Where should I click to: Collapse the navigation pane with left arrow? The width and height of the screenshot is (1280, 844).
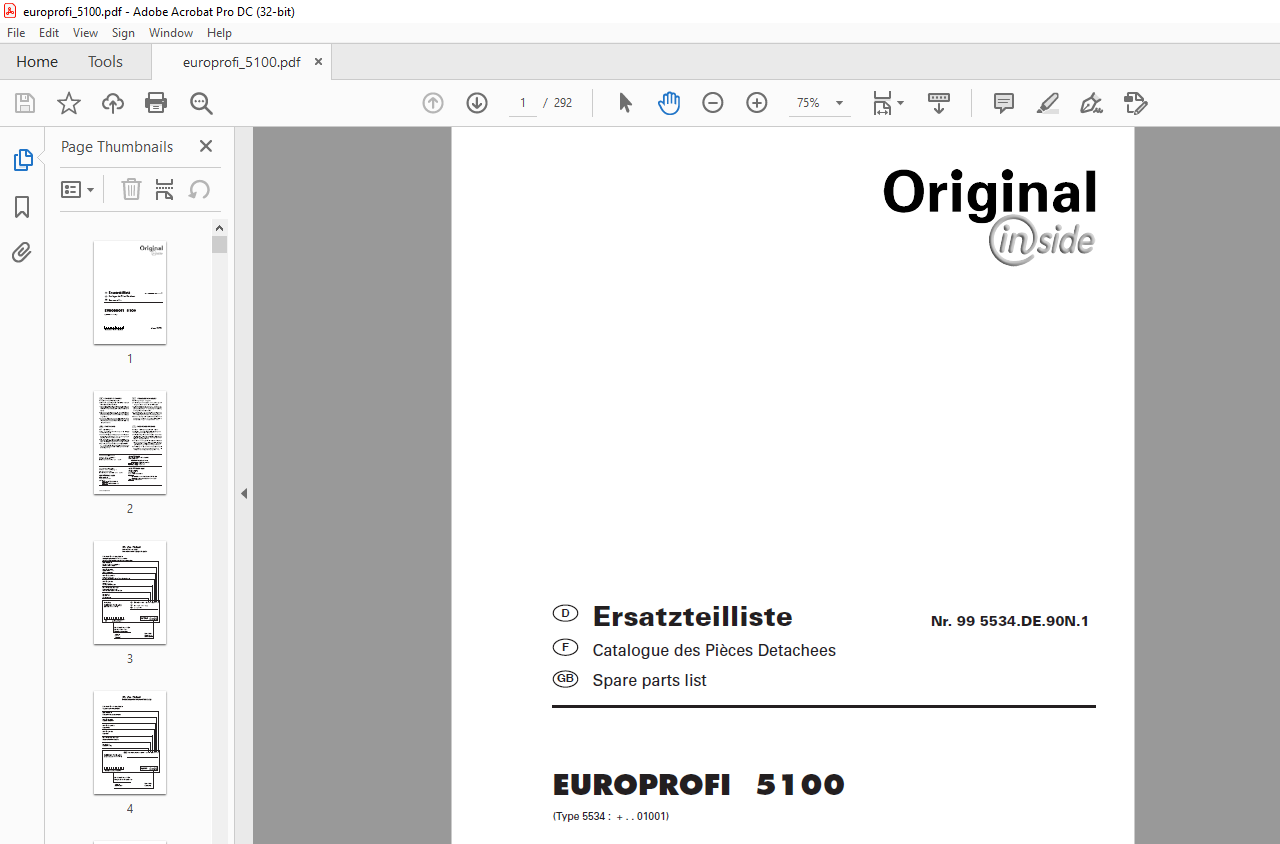coord(244,493)
